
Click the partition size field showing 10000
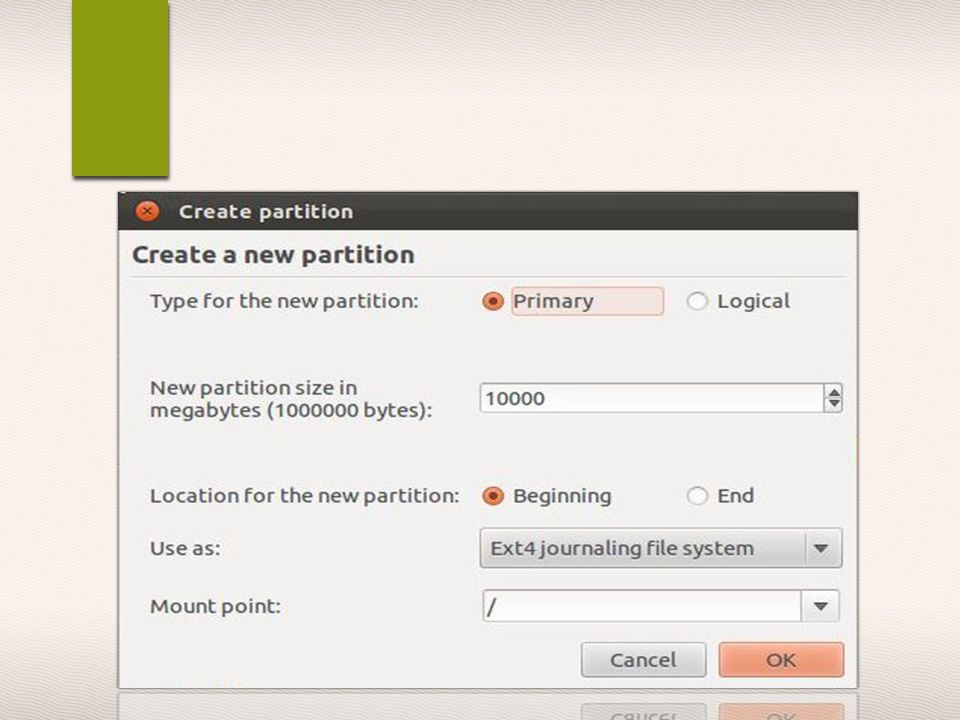(x=651, y=398)
